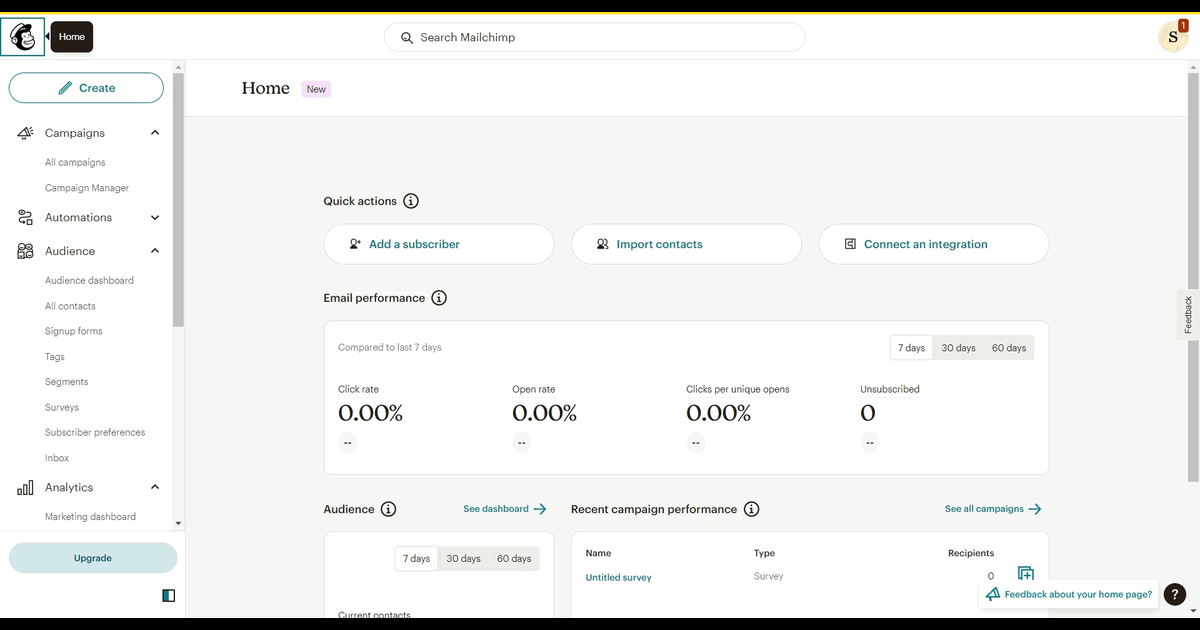
Task: Click the Create button
Action: tap(86, 88)
